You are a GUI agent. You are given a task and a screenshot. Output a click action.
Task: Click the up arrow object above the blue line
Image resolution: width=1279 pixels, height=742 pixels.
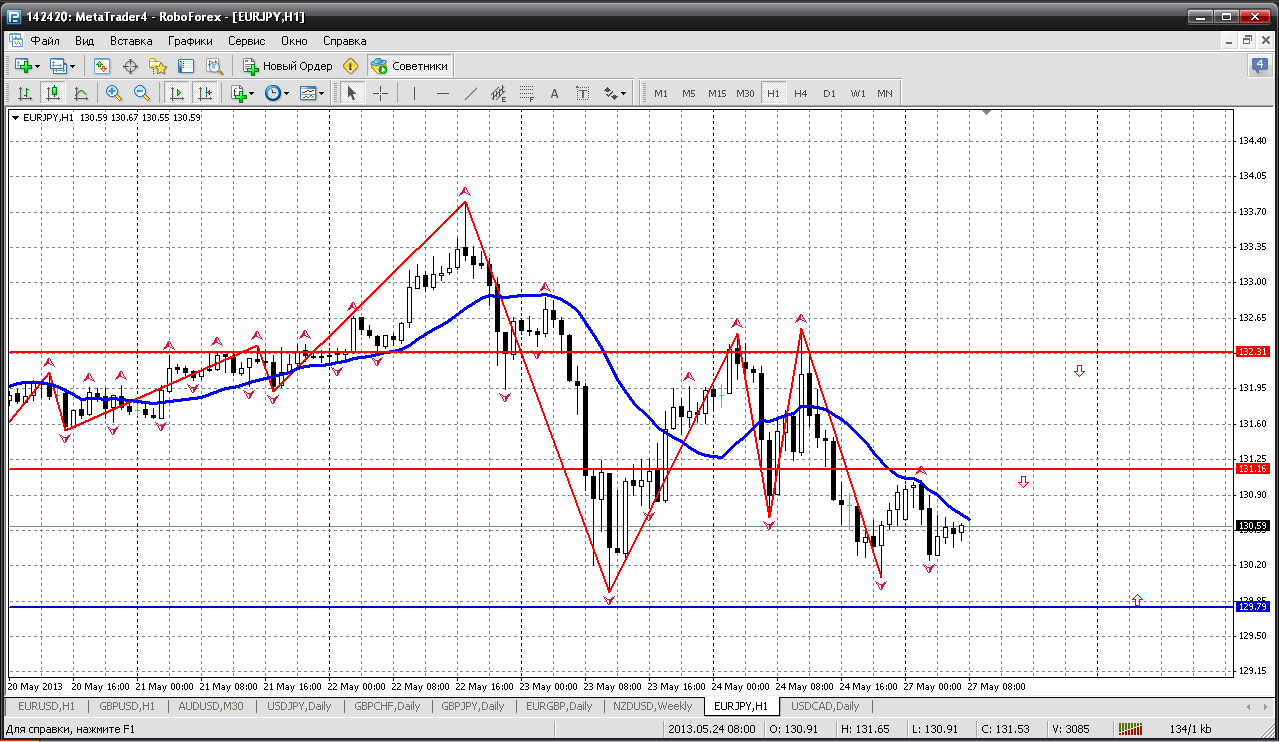1137,600
